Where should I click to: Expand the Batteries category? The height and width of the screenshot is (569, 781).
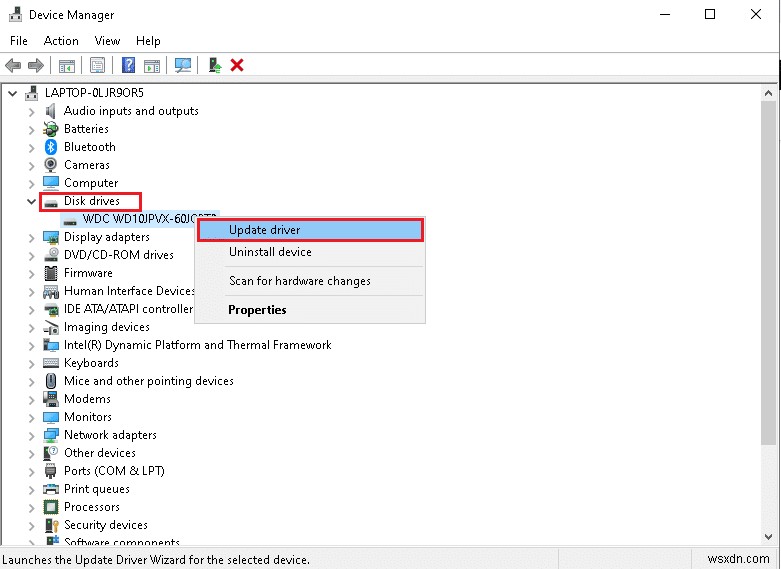click(x=31, y=130)
